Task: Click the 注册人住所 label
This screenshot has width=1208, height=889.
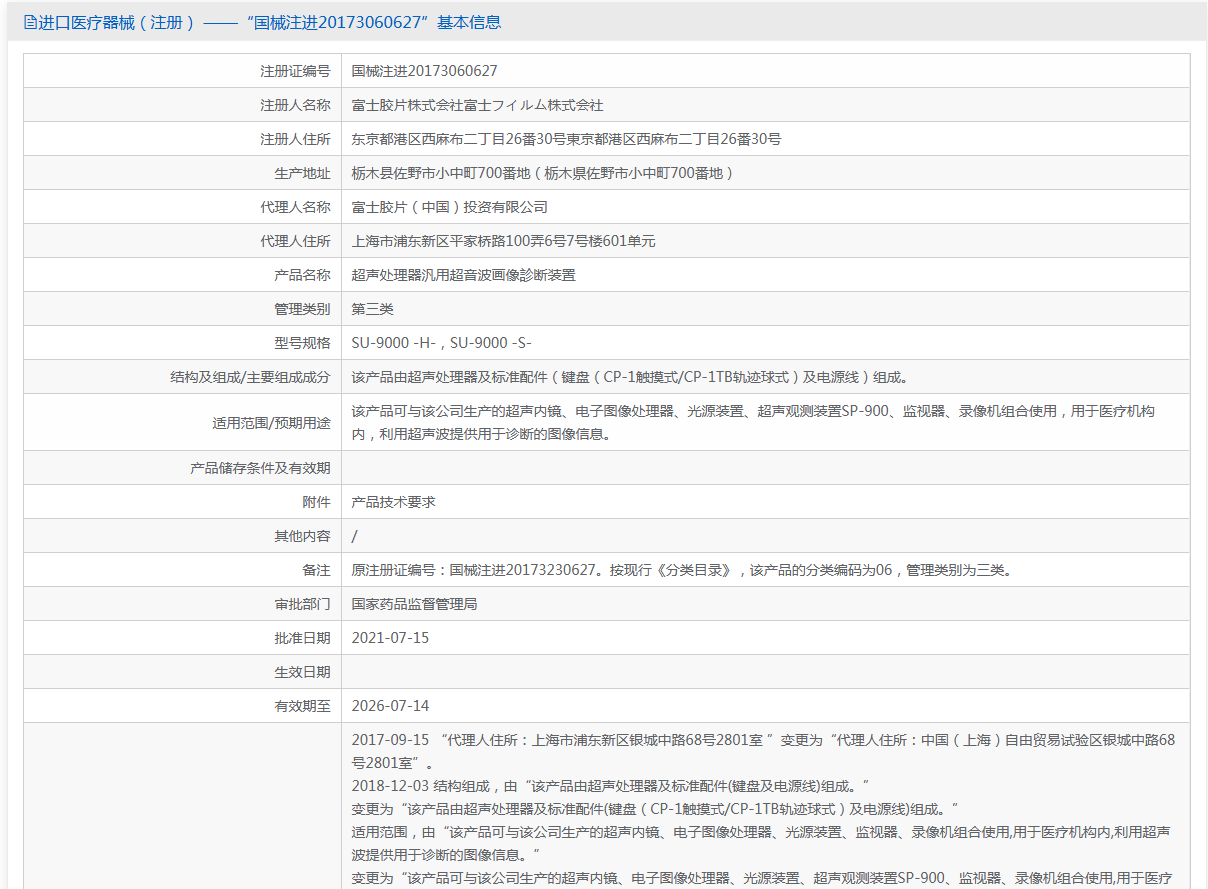Action: 295,139
